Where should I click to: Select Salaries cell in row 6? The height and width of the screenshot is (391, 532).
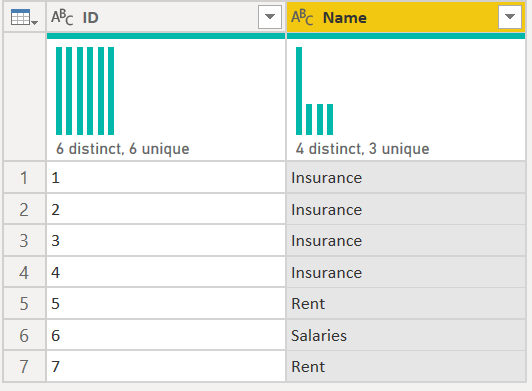point(406,335)
